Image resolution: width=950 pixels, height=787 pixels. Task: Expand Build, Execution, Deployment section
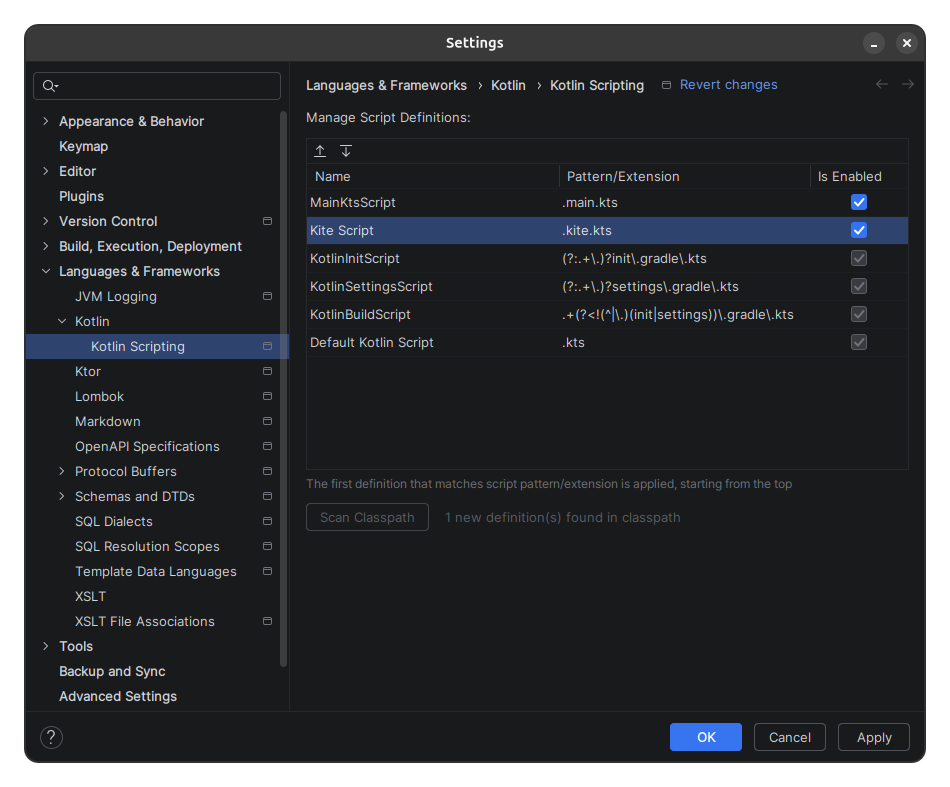click(x=46, y=246)
